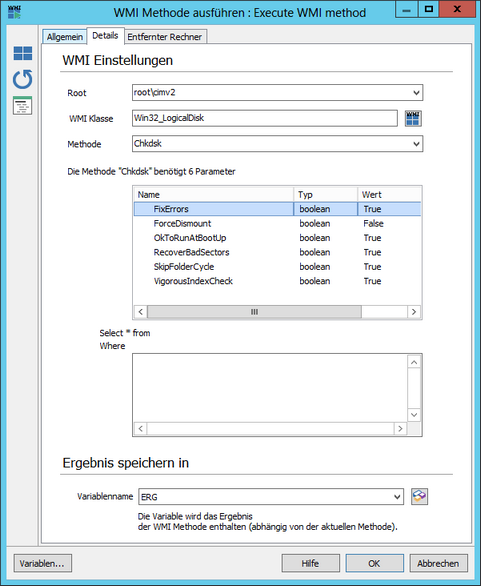Screen dimensions: 481x586
Task: Open variable picker icon next to ERG
Action: pos(419,497)
